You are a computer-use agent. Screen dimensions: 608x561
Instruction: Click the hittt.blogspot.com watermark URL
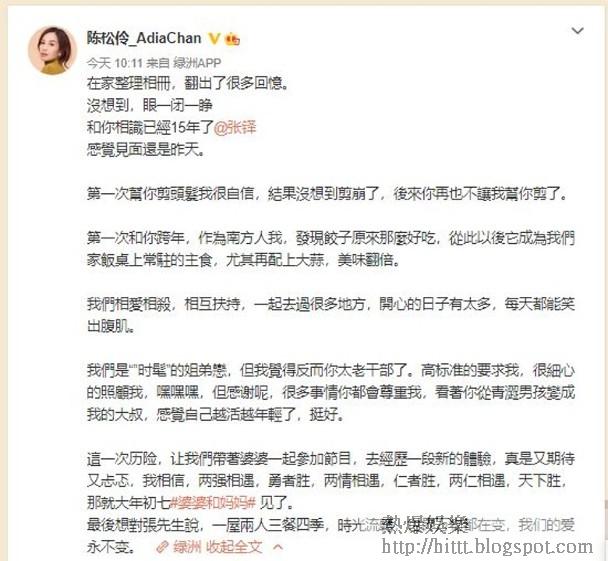click(x=487, y=547)
